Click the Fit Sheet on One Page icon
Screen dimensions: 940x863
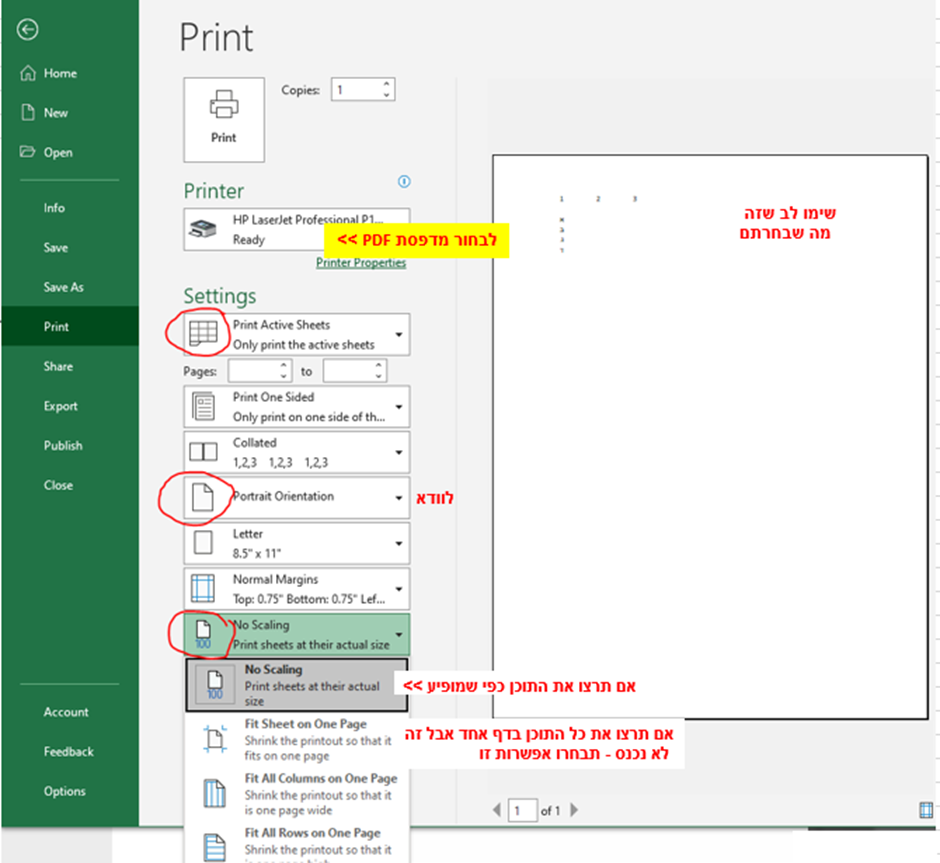point(215,739)
